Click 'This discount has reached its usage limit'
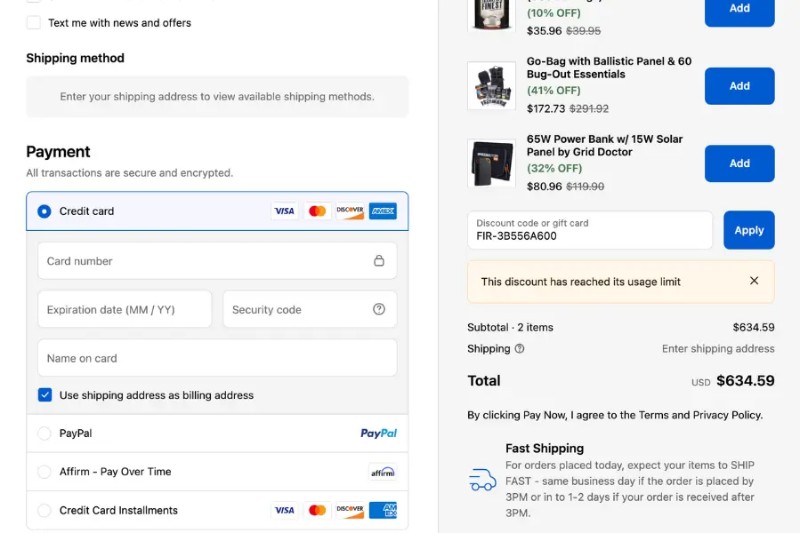The width and height of the screenshot is (800, 533). 581,282
